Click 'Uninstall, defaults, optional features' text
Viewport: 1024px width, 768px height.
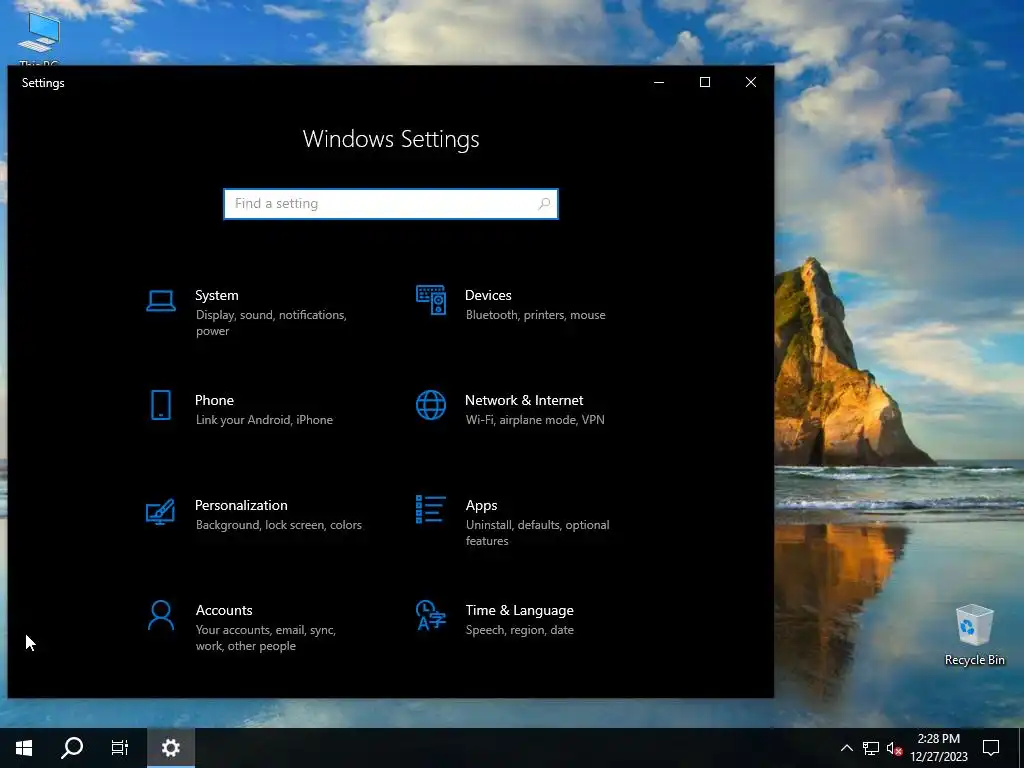(537, 533)
